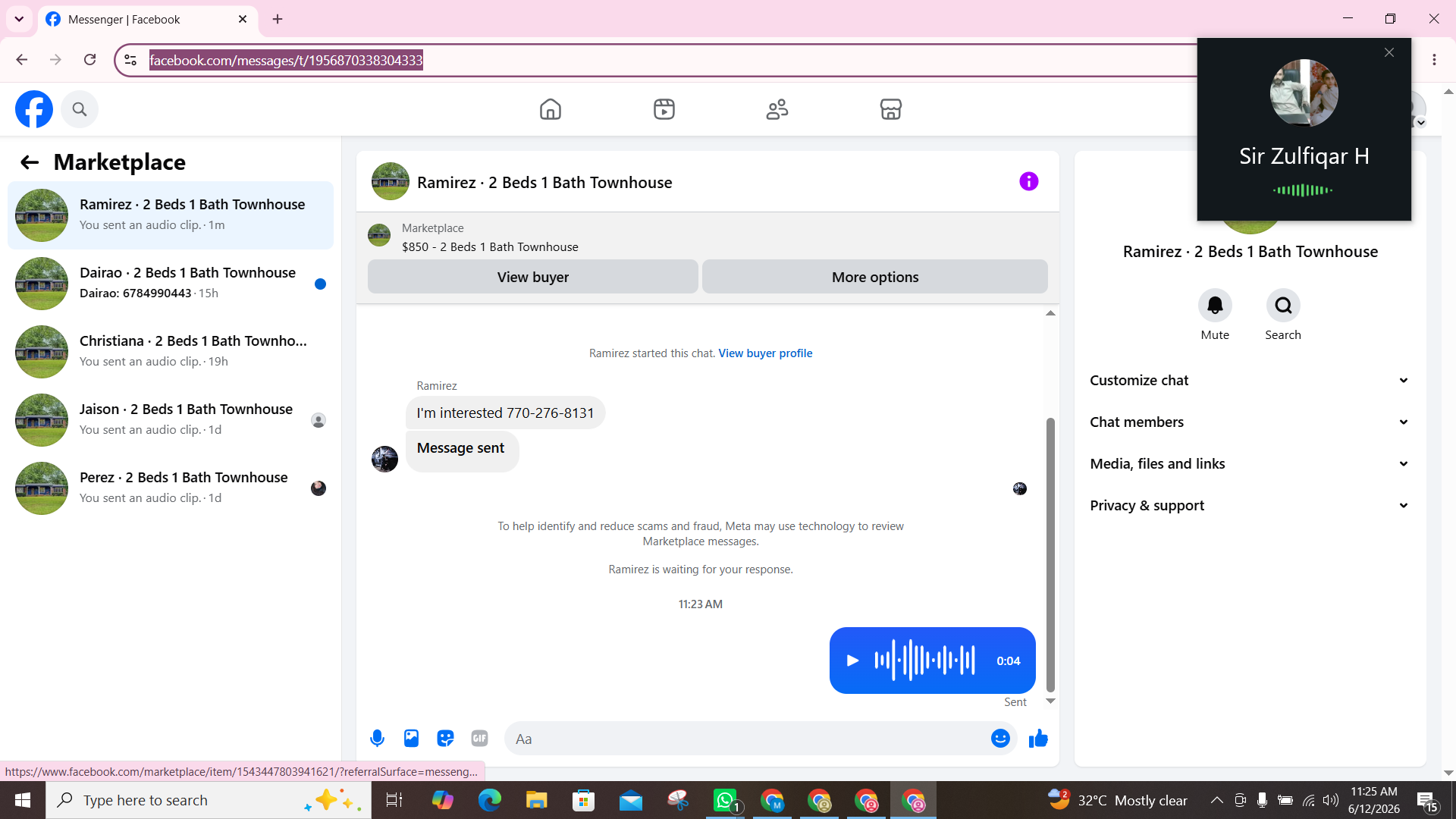Expand Privacy & support section

(x=1250, y=505)
